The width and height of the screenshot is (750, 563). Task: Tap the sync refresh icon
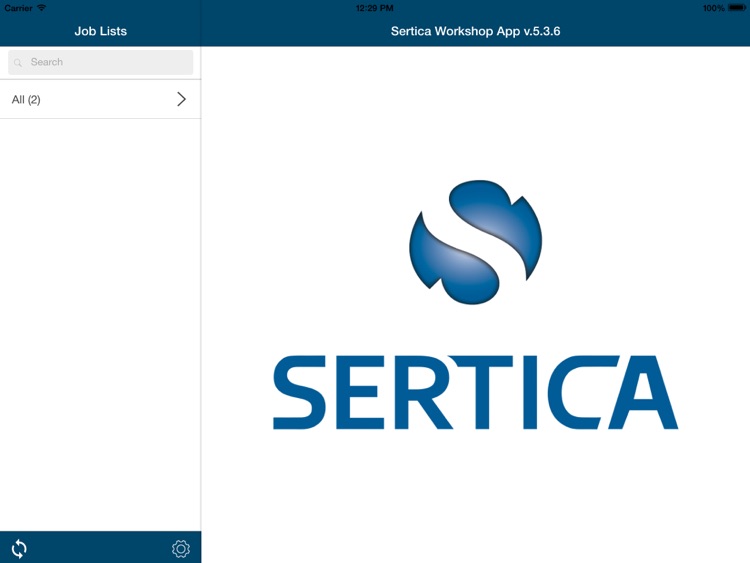[19, 549]
